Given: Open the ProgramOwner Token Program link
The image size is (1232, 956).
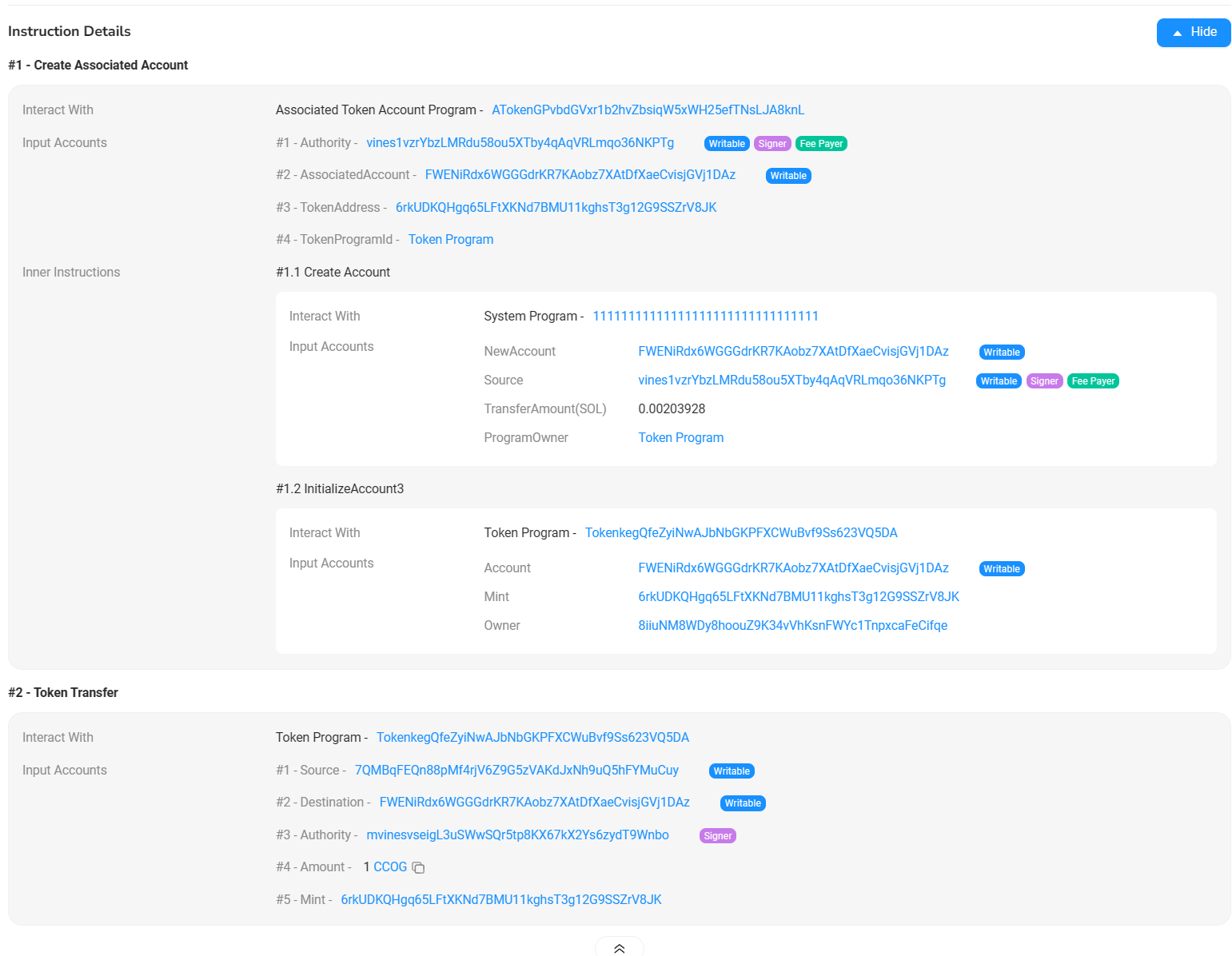Looking at the screenshot, I should pos(680,438).
